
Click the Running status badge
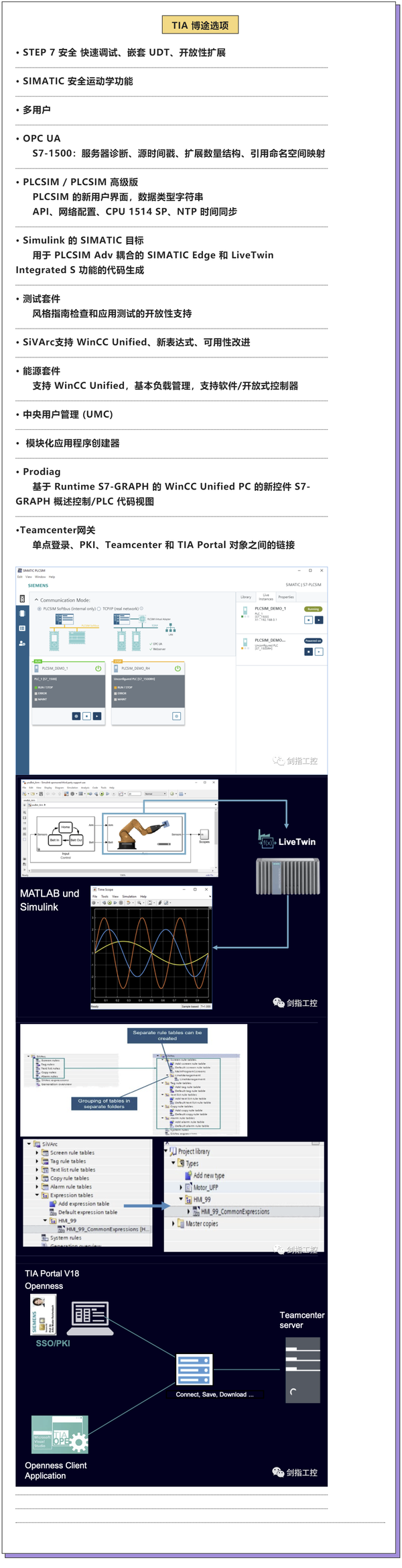[x=314, y=609]
